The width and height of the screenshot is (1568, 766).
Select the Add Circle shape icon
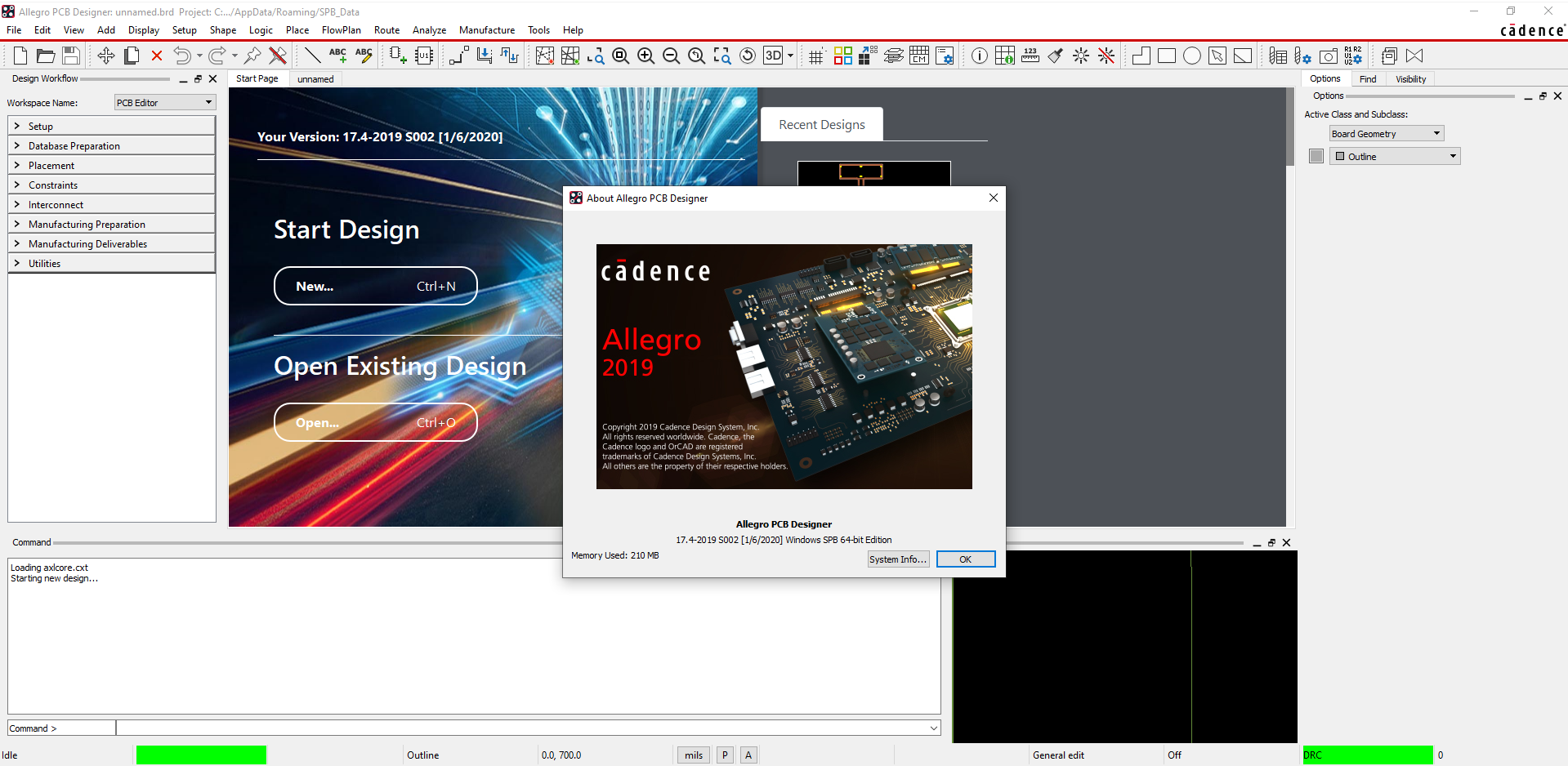[1192, 56]
